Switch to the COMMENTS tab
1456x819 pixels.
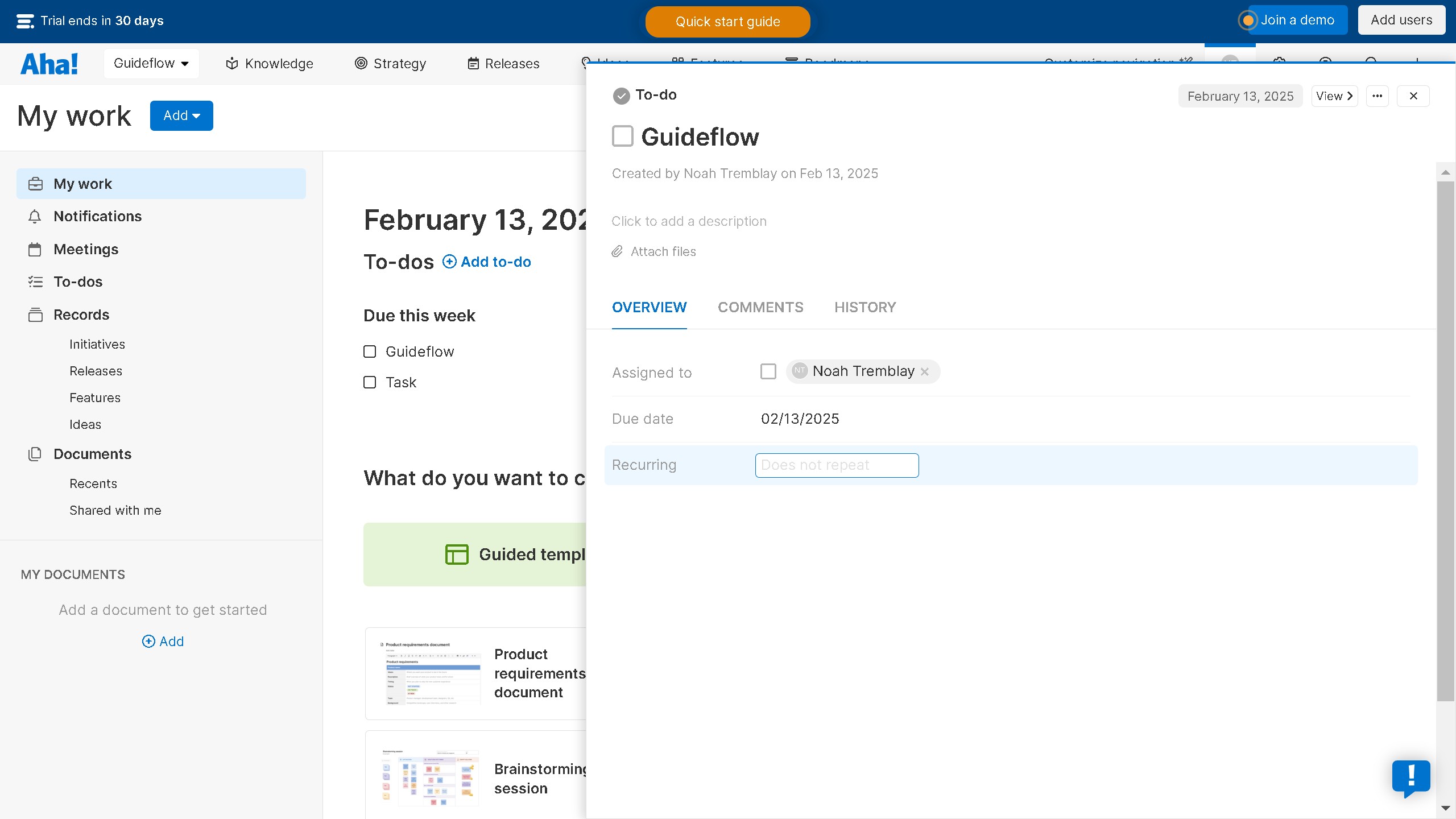[760, 308]
